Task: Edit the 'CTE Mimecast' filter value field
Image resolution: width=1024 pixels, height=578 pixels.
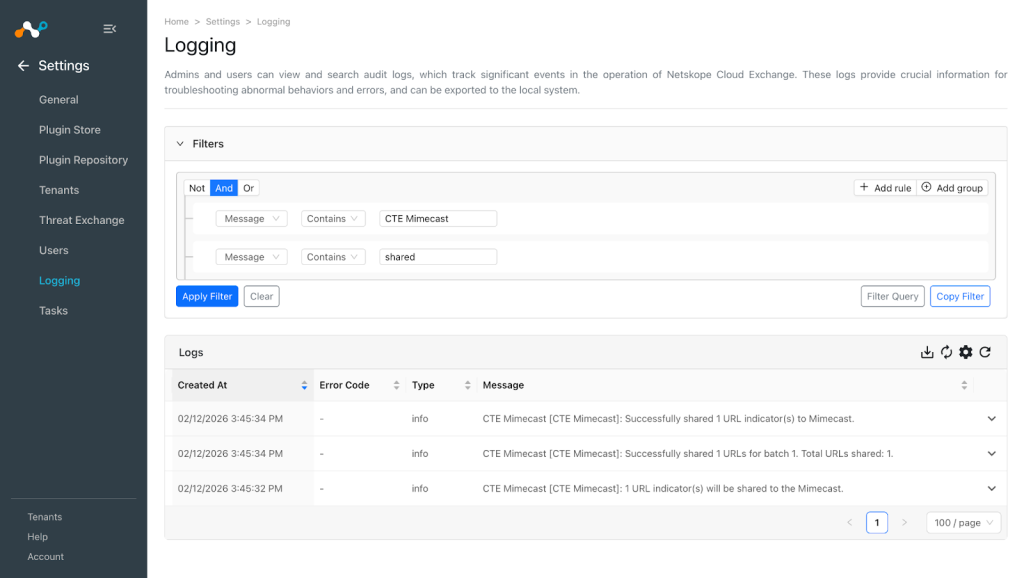Action: [x=438, y=219]
